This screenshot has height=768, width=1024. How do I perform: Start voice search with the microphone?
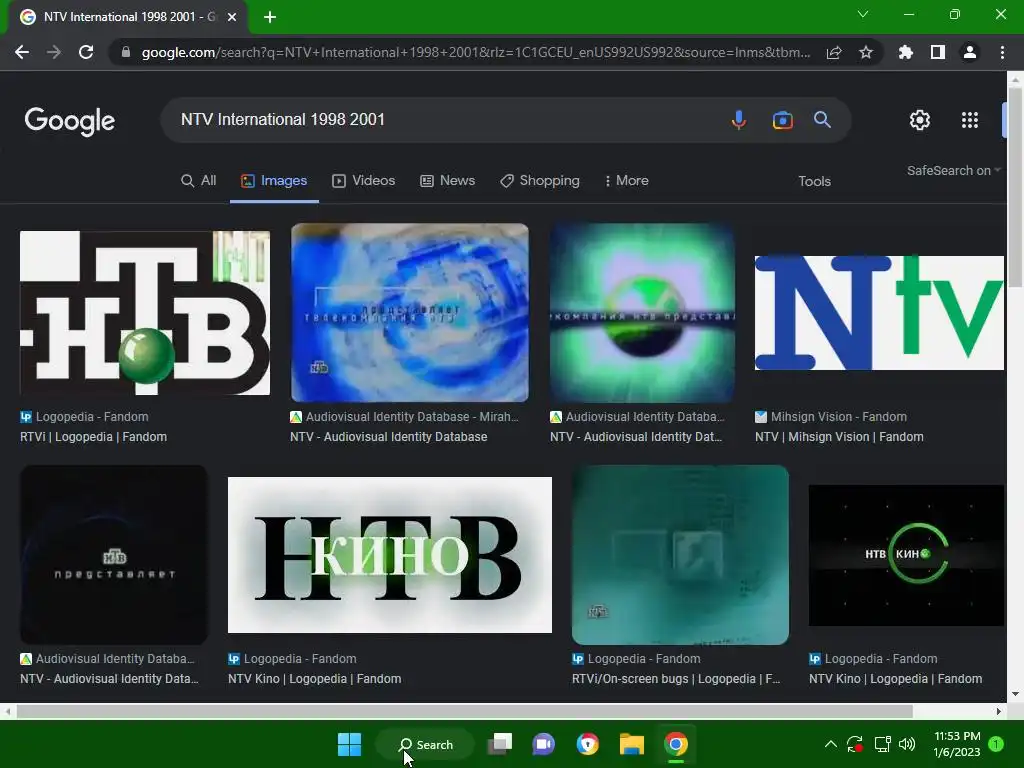pos(739,120)
